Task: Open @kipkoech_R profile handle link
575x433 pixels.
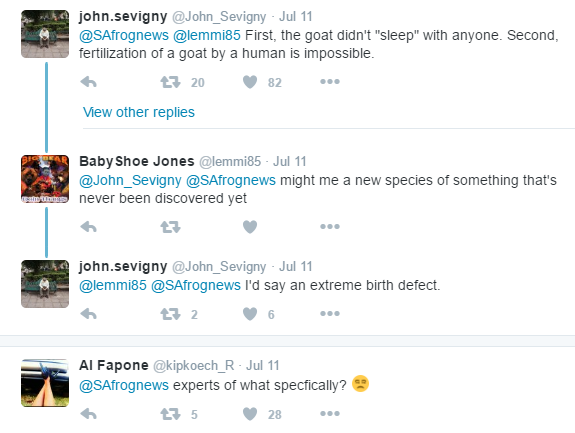Action: click(x=193, y=366)
